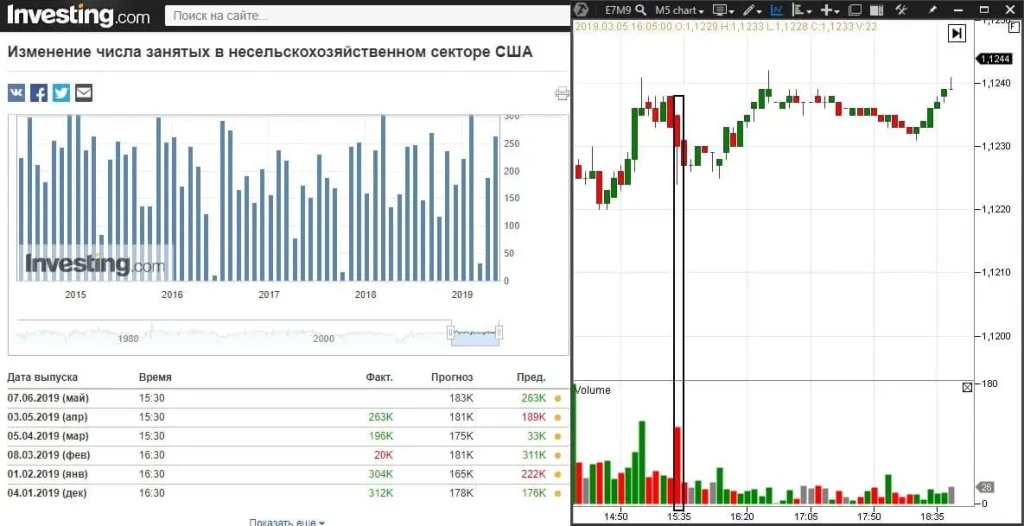Click the split panel icon in chart toolbar
This screenshot has width=1024, height=526.
tap(878, 10)
